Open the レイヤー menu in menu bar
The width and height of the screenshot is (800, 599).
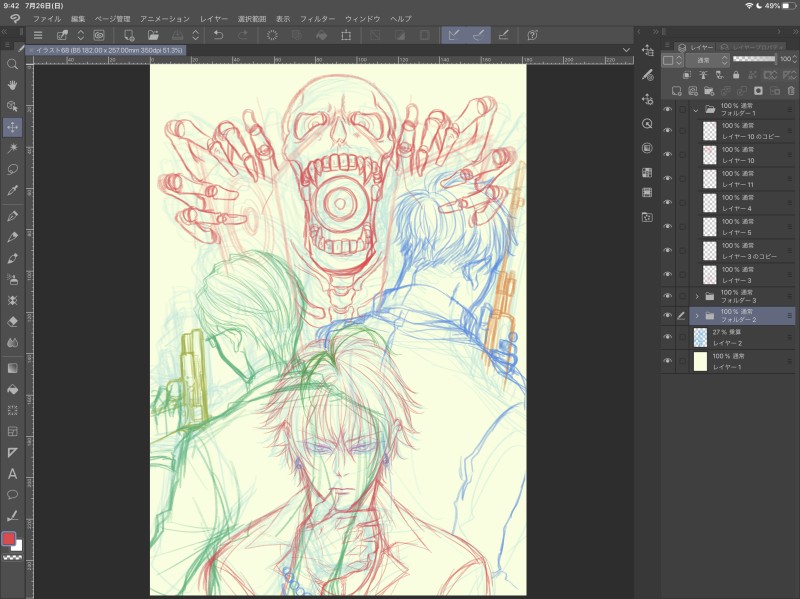[214, 19]
